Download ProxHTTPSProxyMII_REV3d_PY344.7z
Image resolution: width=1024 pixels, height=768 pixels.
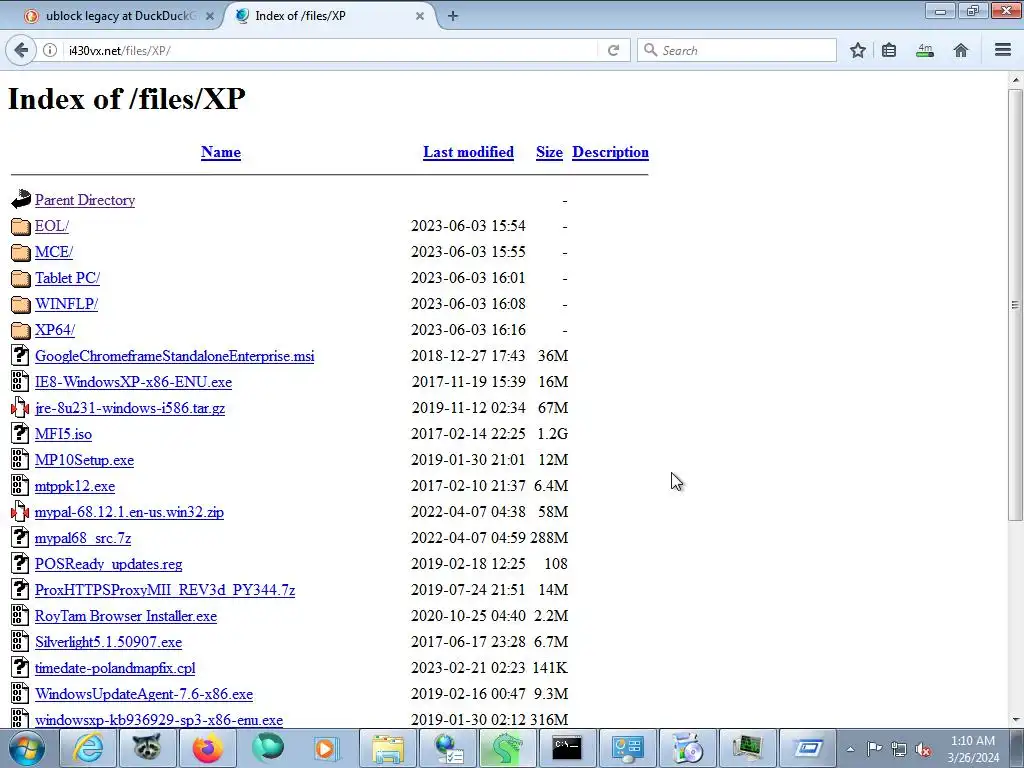pos(165,590)
